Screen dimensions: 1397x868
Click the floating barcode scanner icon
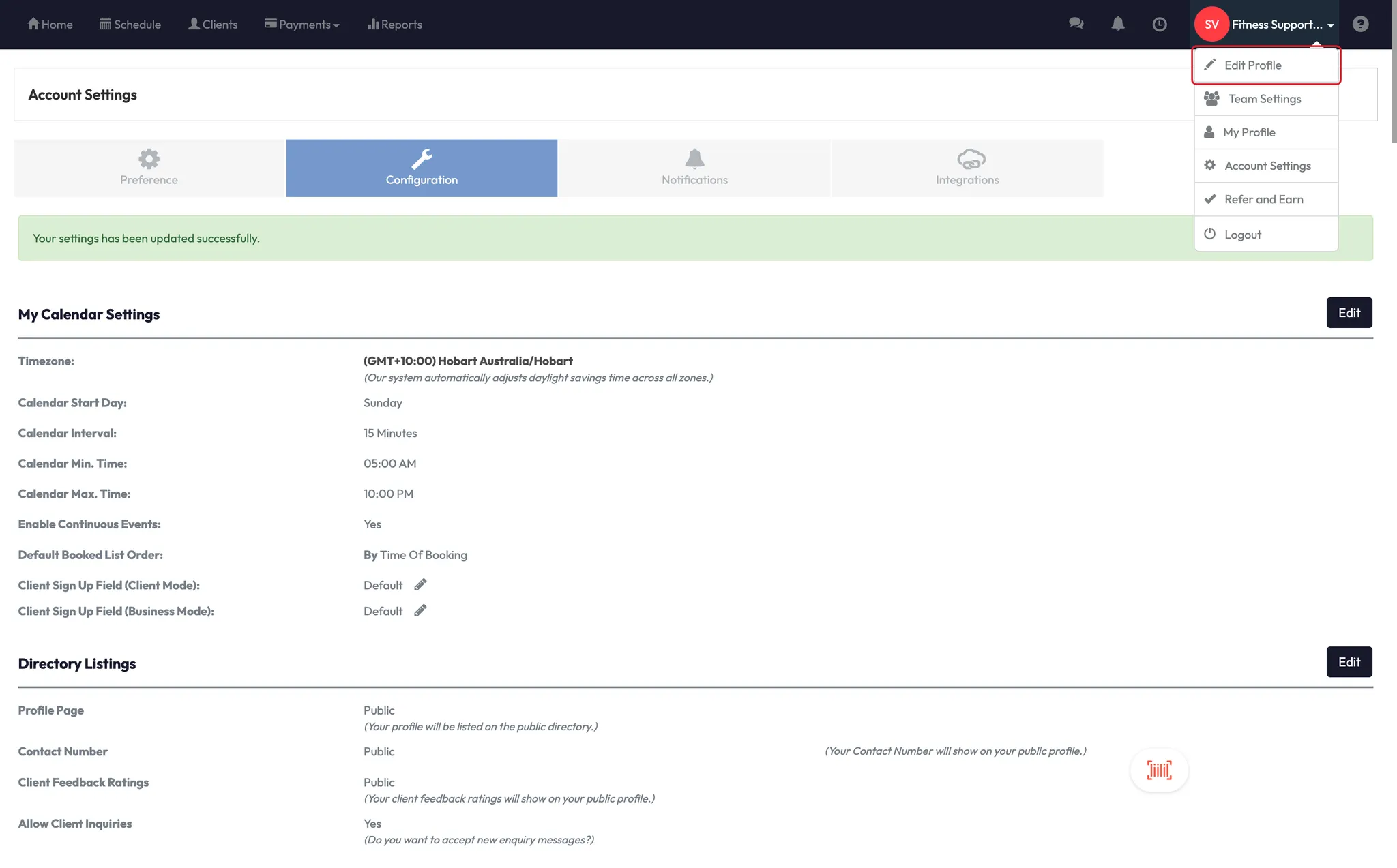[x=1159, y=770]
